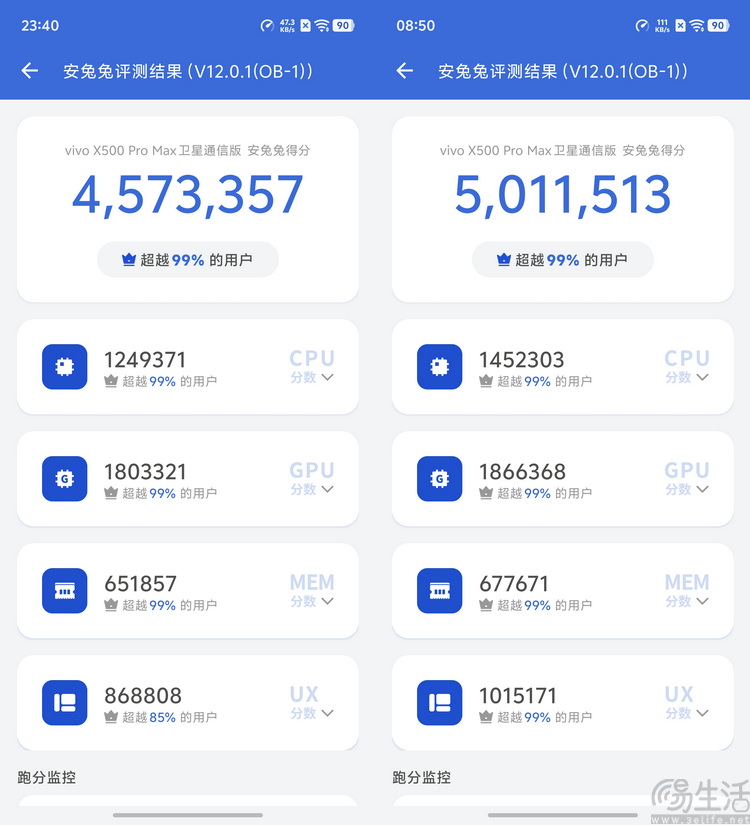Tap CPU chip icon beside 1452303
Screen dimensions: 750x825
[439, 367]
